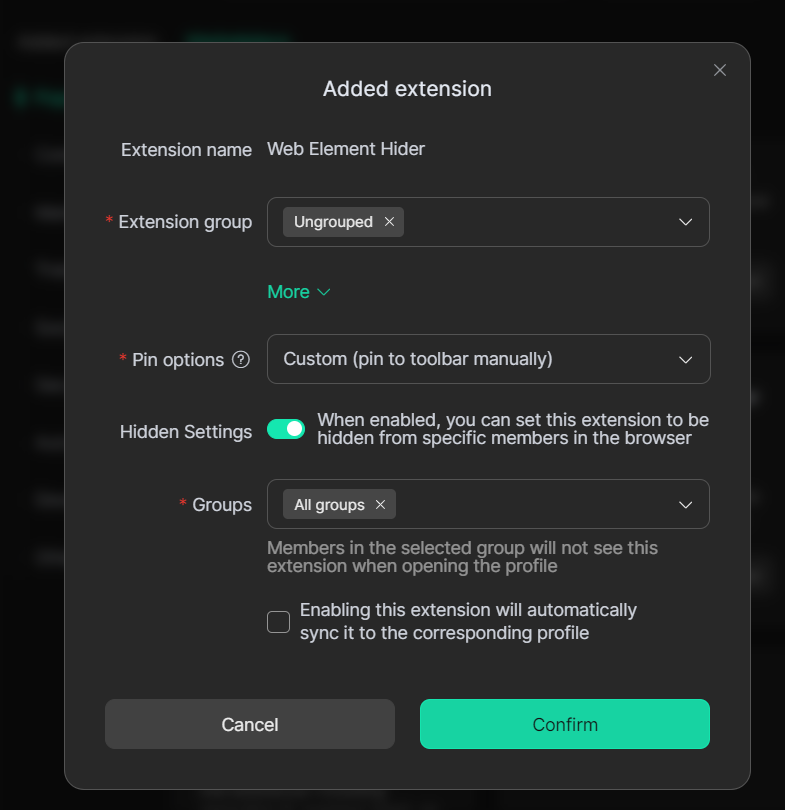
Task: Toggle the Hidden Settings switch
Action: click(x=286, y=429)
